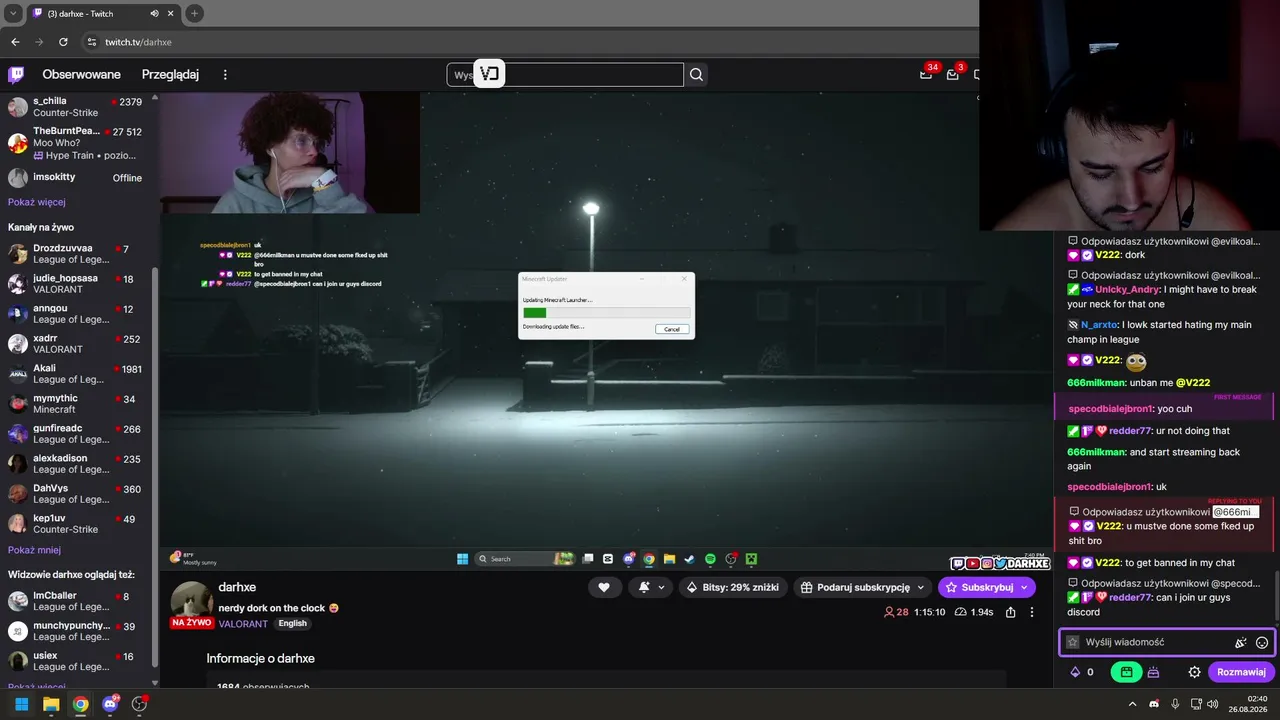Viewport: 1280px width, 720px height.
Task: Click the star icon in chat input
Action: (1072, 643)
